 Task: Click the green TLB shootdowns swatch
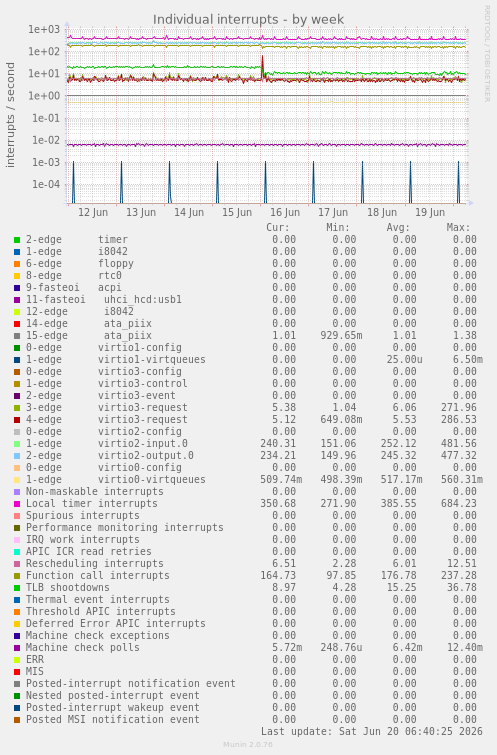point(17,588)
